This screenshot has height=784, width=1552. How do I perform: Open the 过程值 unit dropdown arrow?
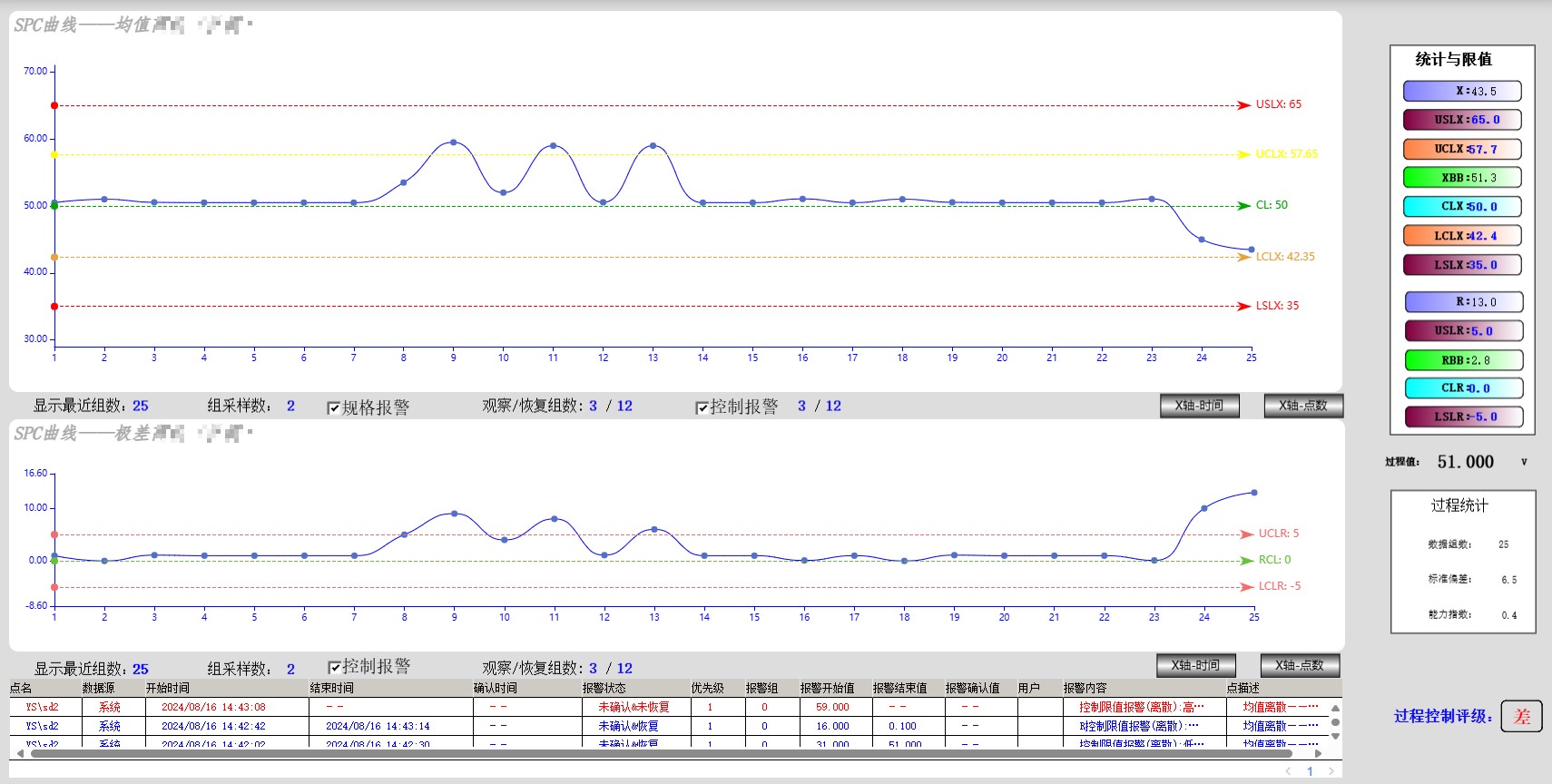[x=1524, y=462]
